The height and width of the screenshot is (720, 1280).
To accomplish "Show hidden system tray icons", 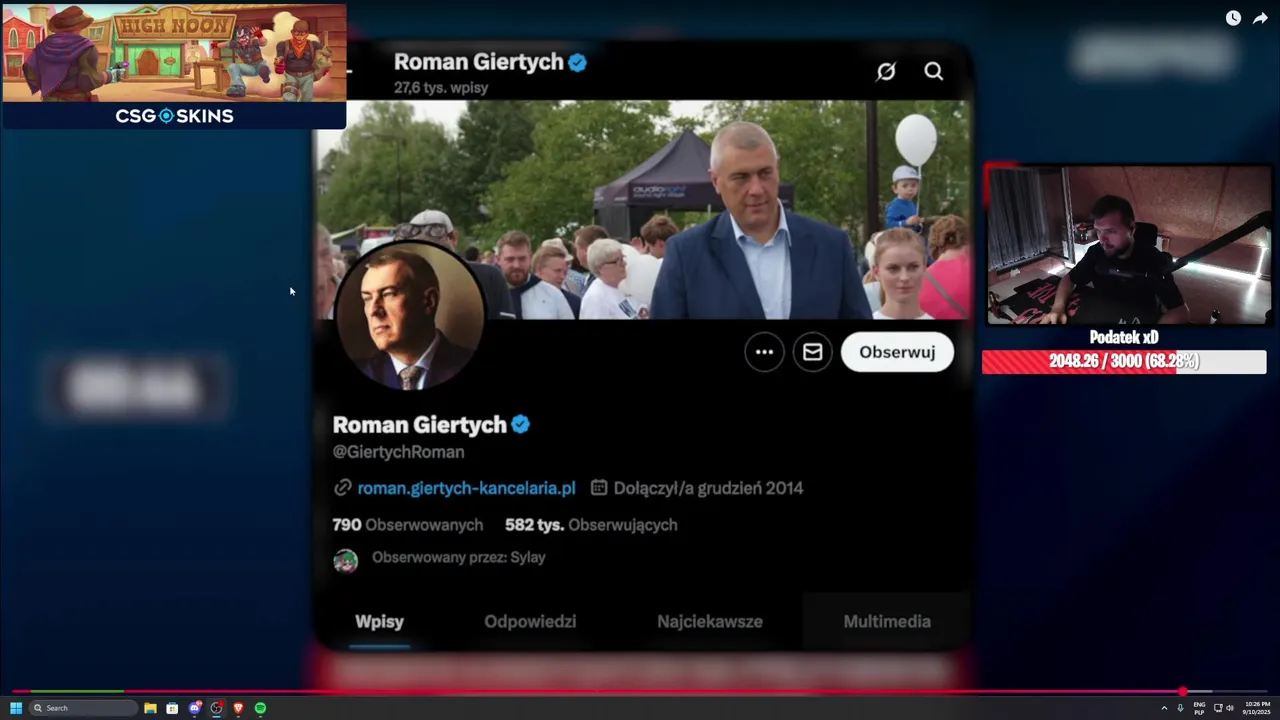I will [1164, 708].
